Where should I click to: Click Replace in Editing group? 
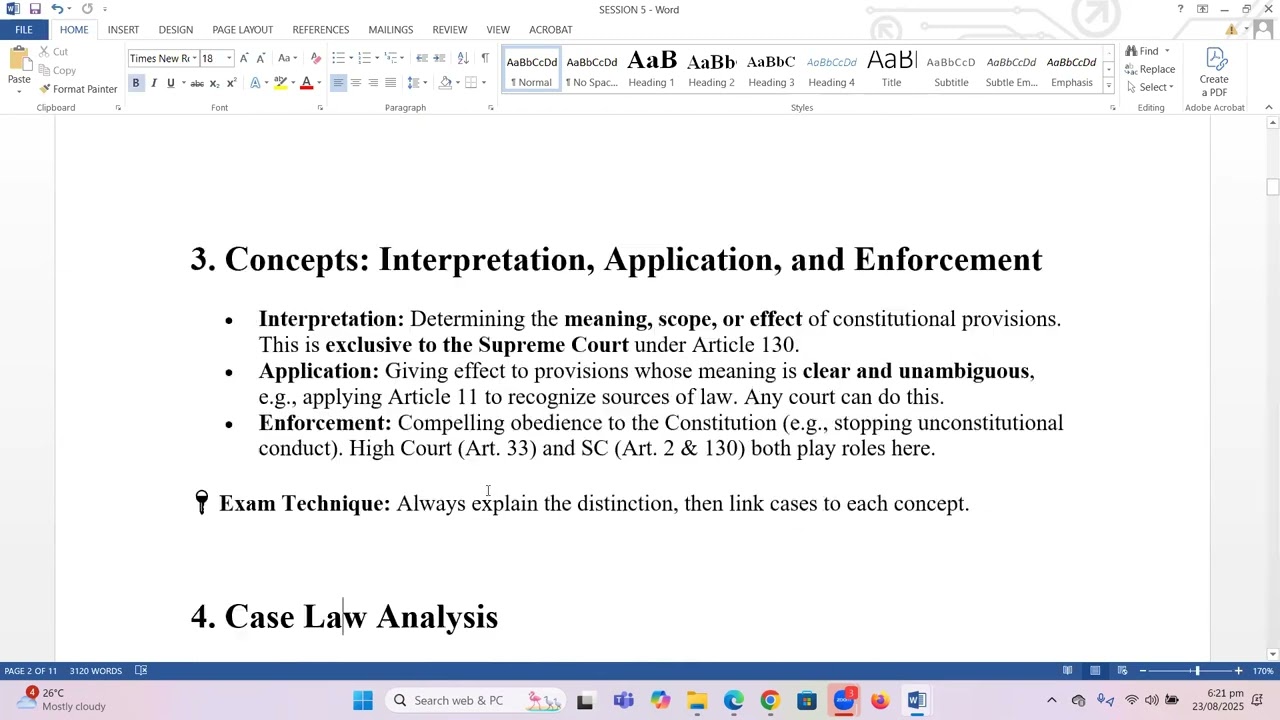click(1149, 69)
